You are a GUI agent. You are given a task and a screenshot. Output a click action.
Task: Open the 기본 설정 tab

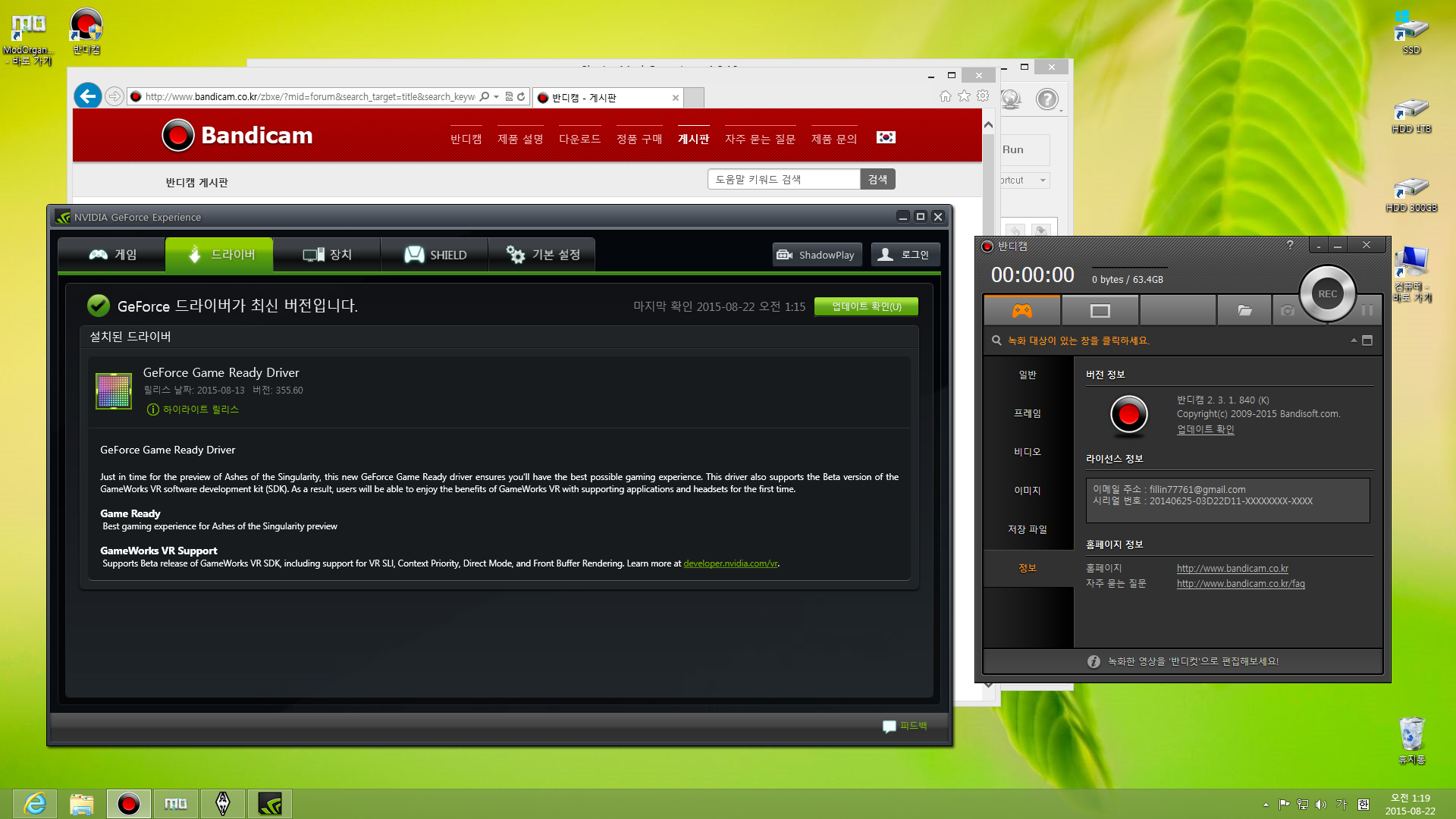click(542, 255)
